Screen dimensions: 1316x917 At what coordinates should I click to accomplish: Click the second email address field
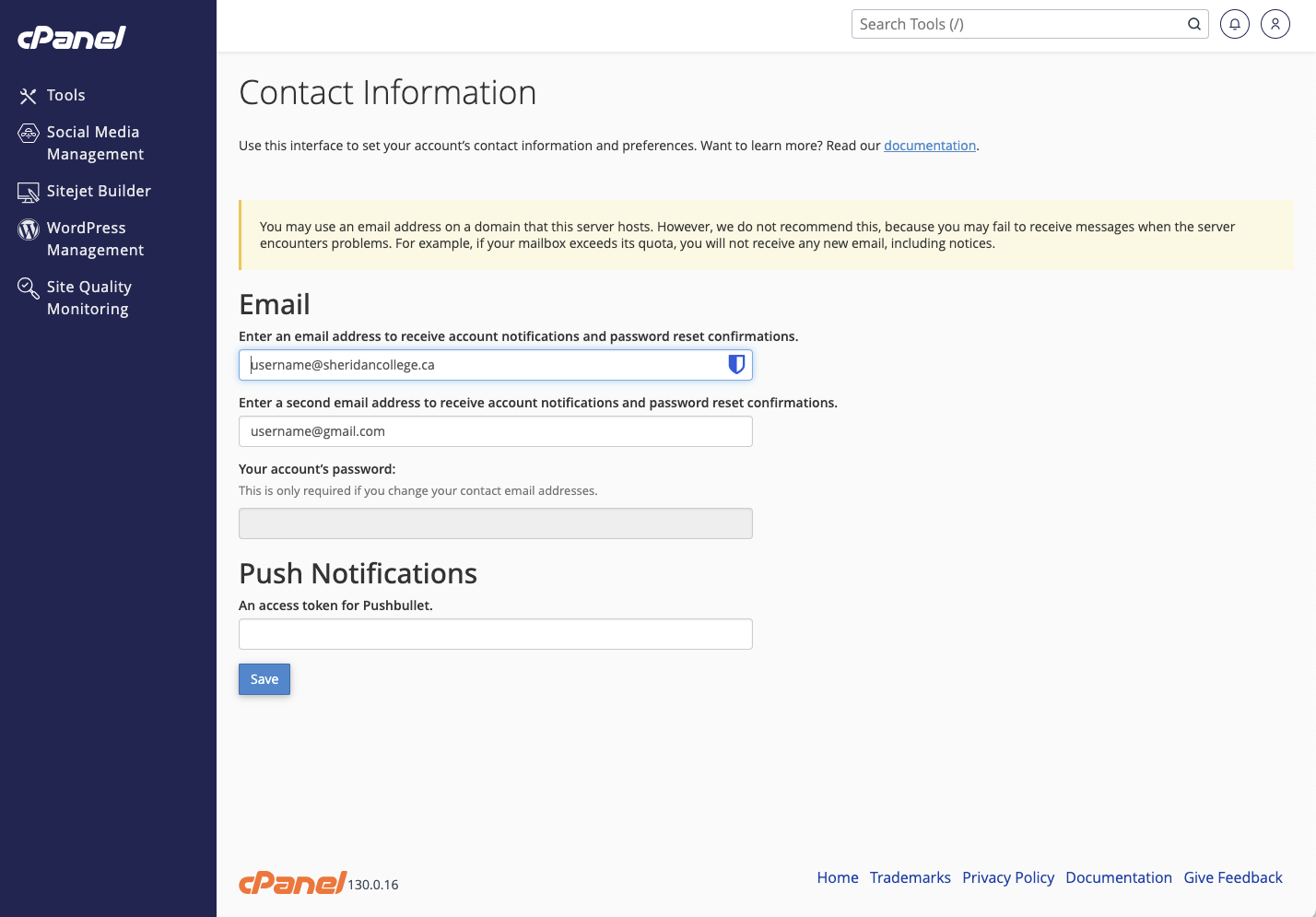pyautogui.click(x=495, y=431)
